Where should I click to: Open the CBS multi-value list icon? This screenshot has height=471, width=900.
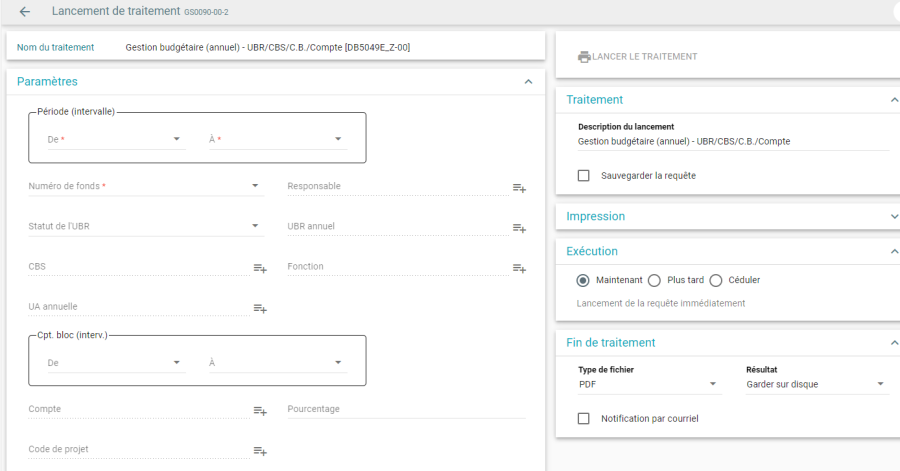[x=260, y=268]
